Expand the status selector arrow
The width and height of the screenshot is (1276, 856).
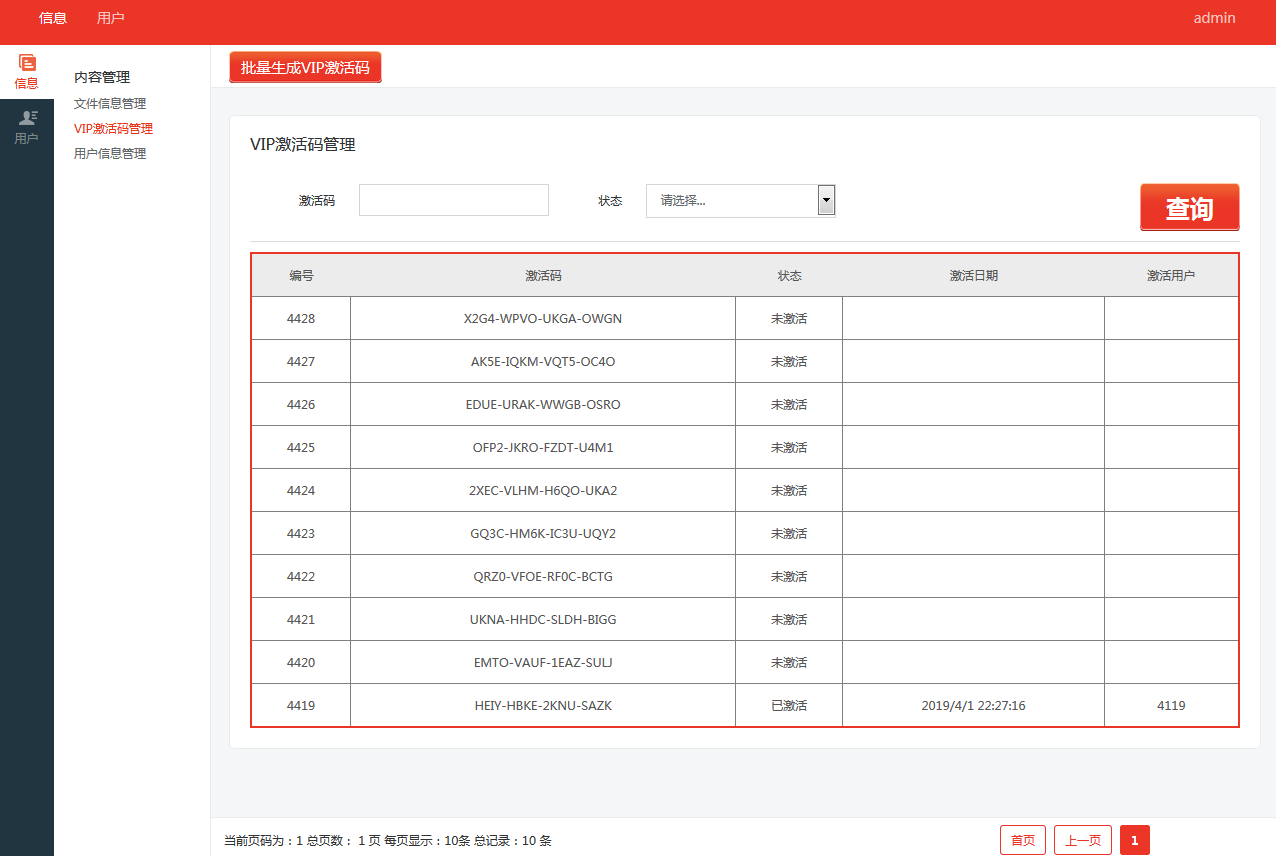(826, 200)
